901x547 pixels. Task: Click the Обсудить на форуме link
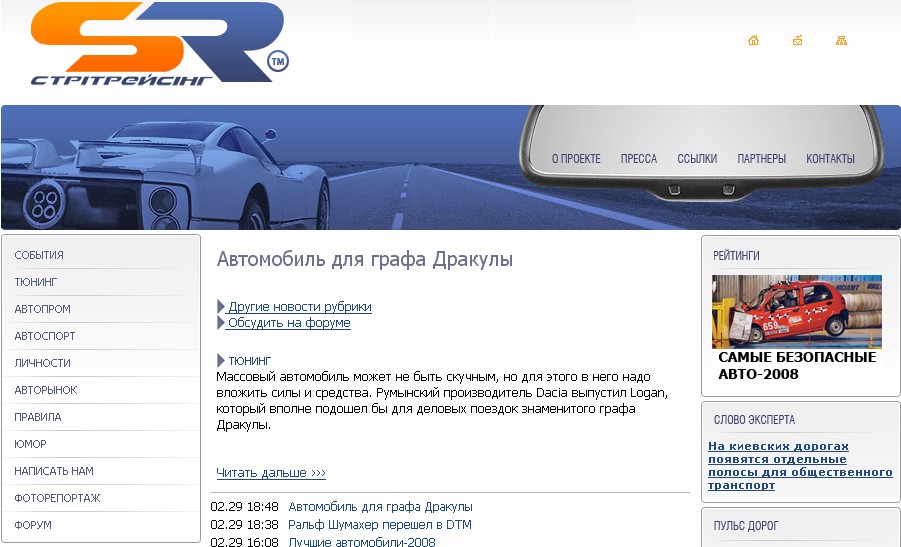[x=288, y=323]
